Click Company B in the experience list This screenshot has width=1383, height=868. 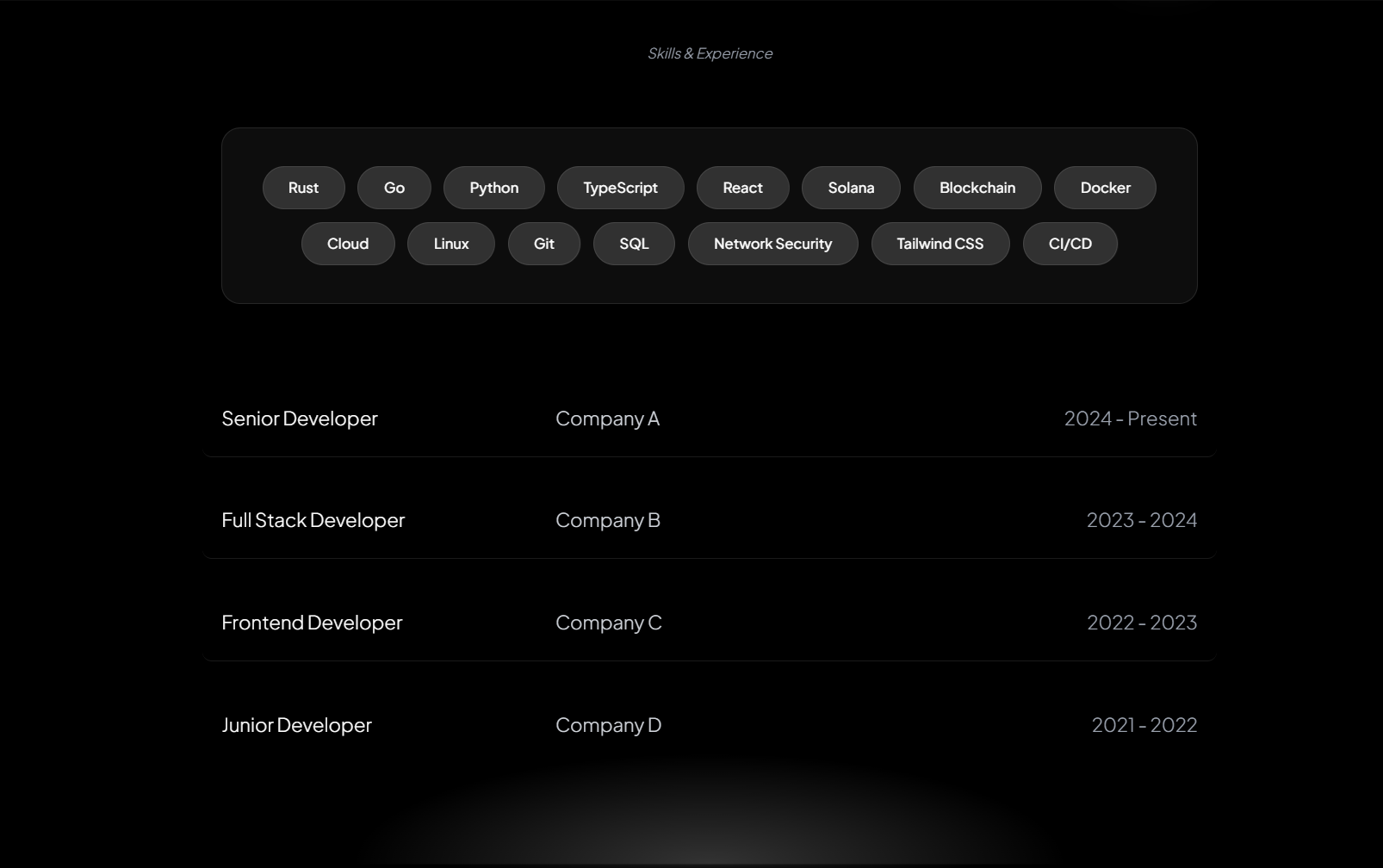coord(608,520)
